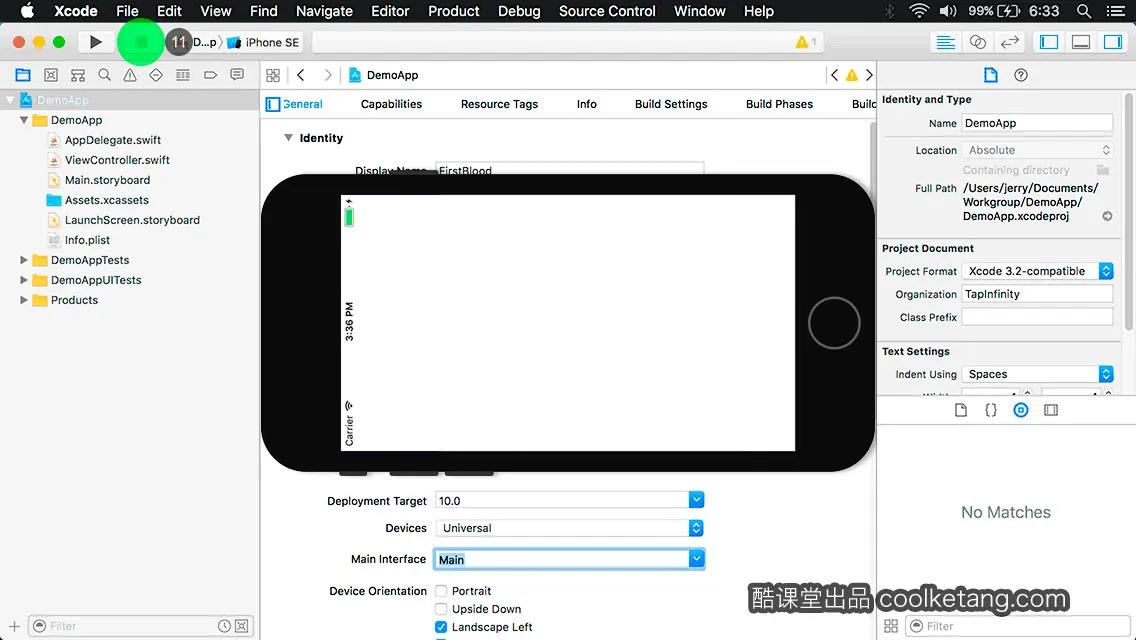
Task: Show the Source Control navigator
Action: coord(51,75)
